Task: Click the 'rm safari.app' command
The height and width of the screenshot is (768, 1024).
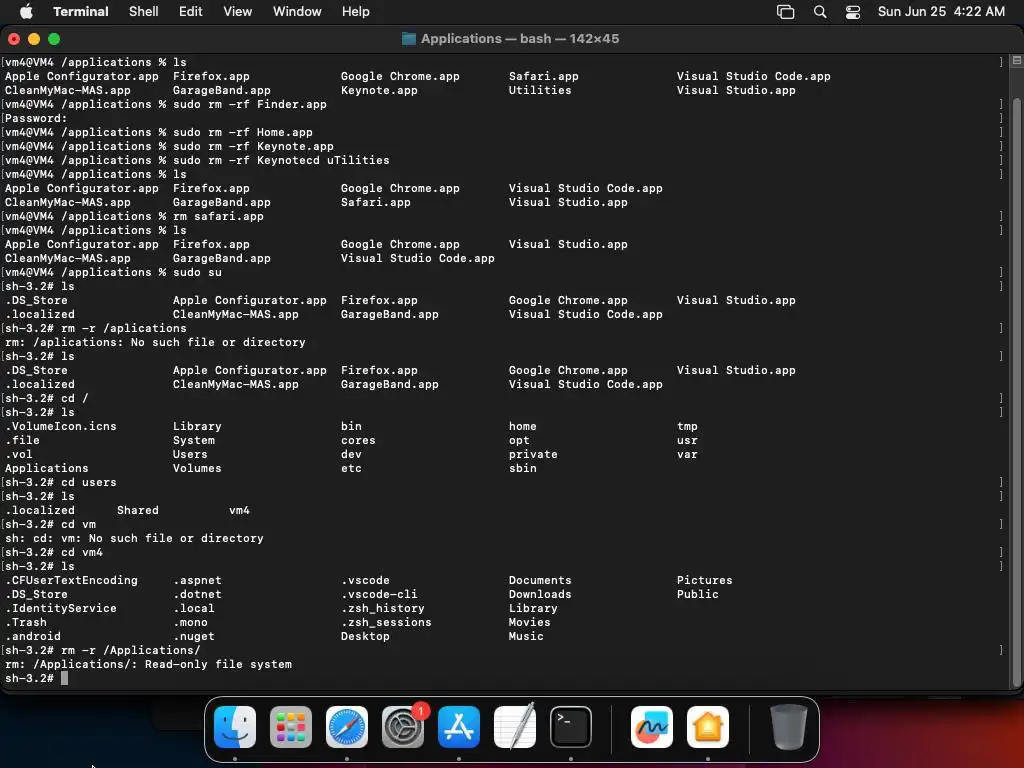Action: click(x=218, y=216)
